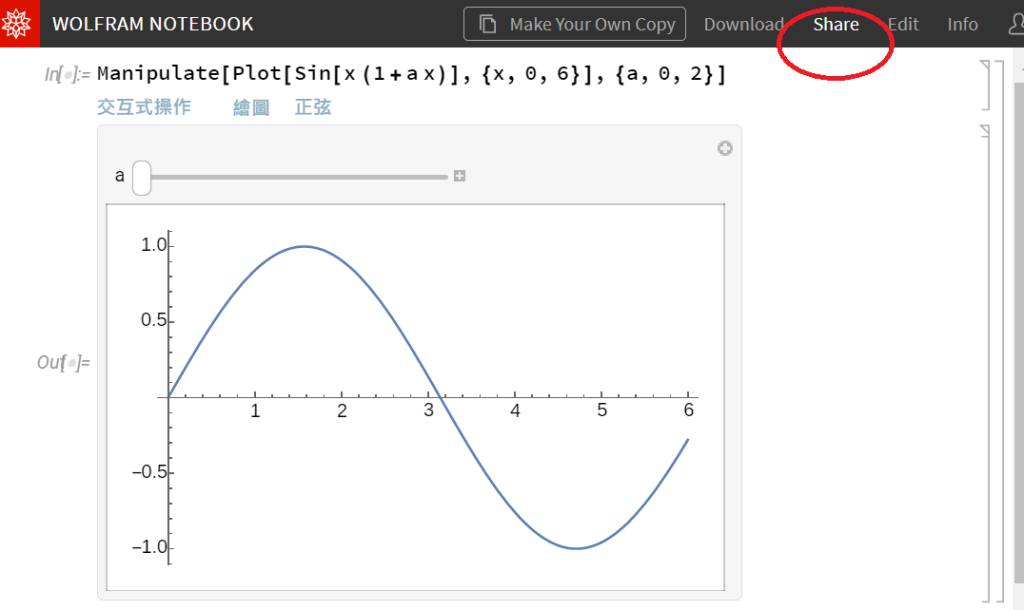Open the 交互式操作 documentation link
This screenshot has width=1024, height=610.
point(144,107)
